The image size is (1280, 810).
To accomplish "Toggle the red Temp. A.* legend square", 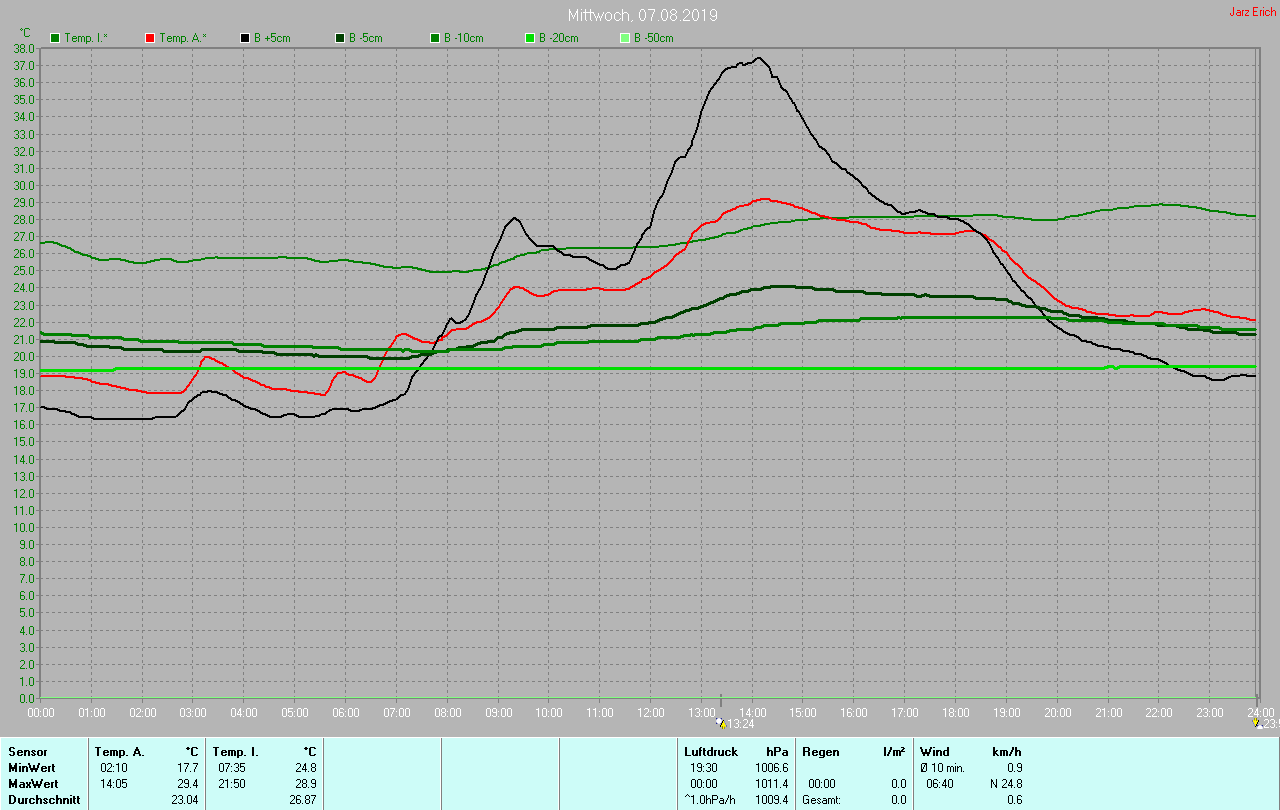I will coord(150,38).
